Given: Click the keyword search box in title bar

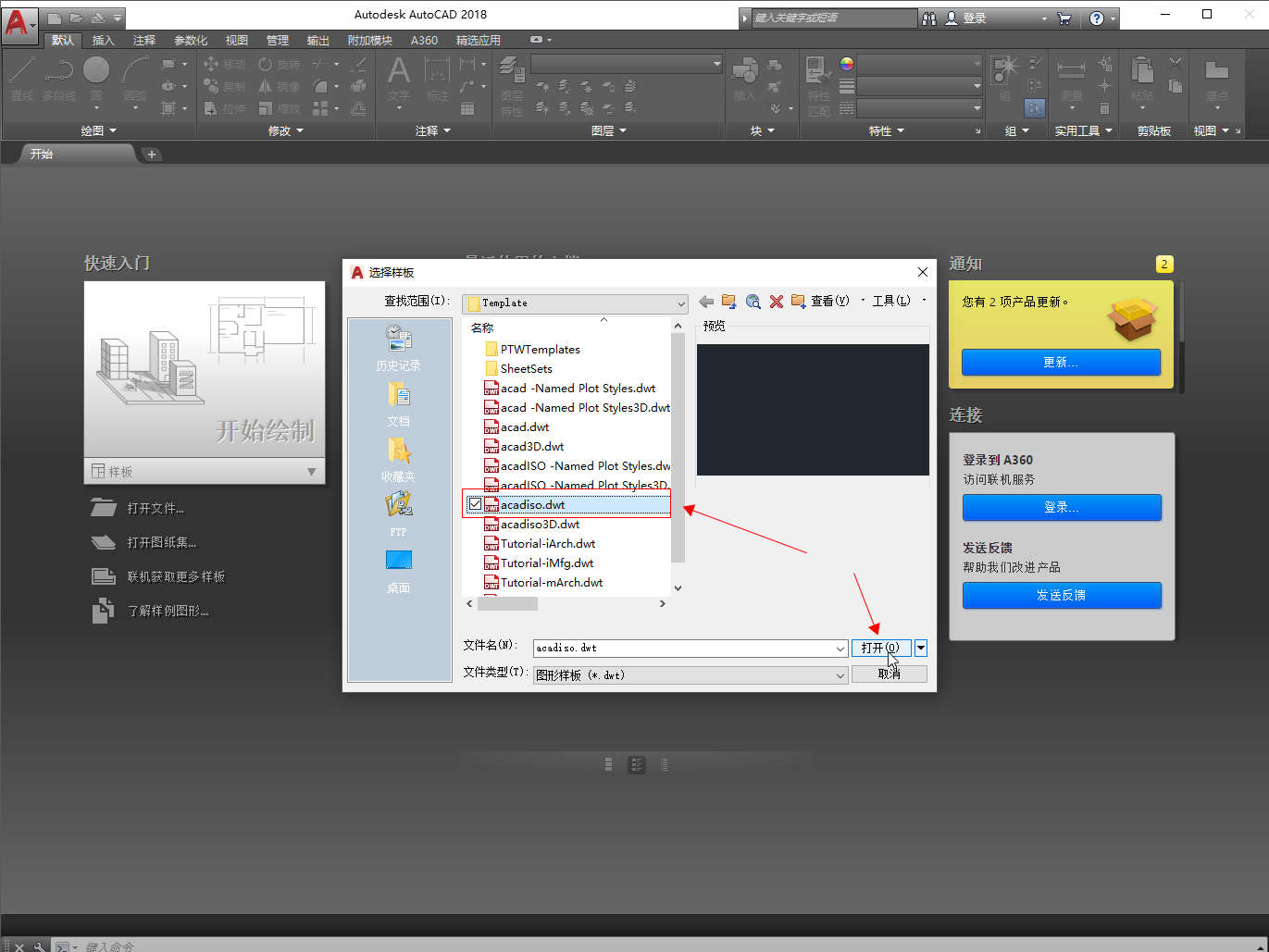Looking at the screenshot, I should (x=833, y=18).
